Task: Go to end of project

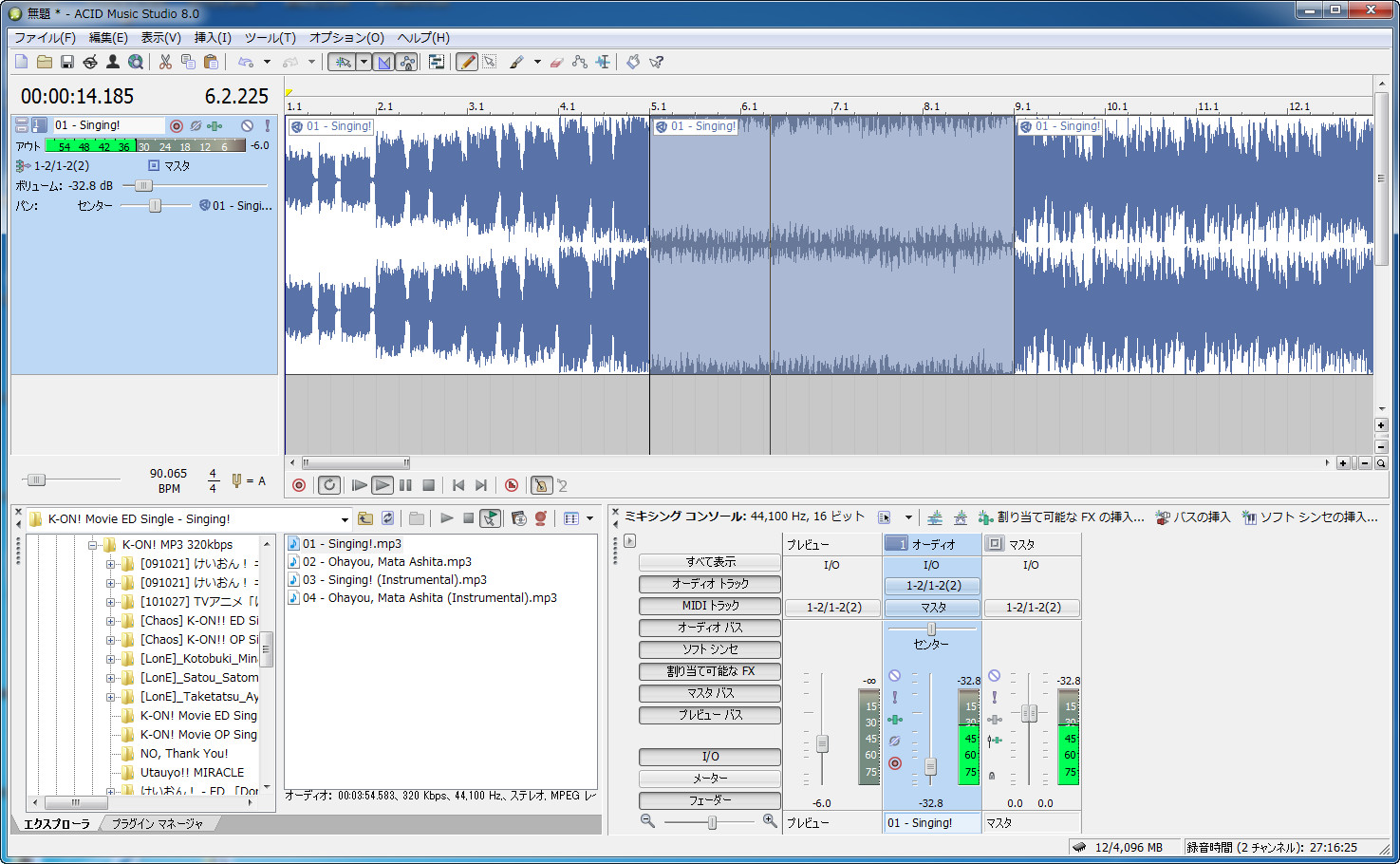Action: [481, 485]
